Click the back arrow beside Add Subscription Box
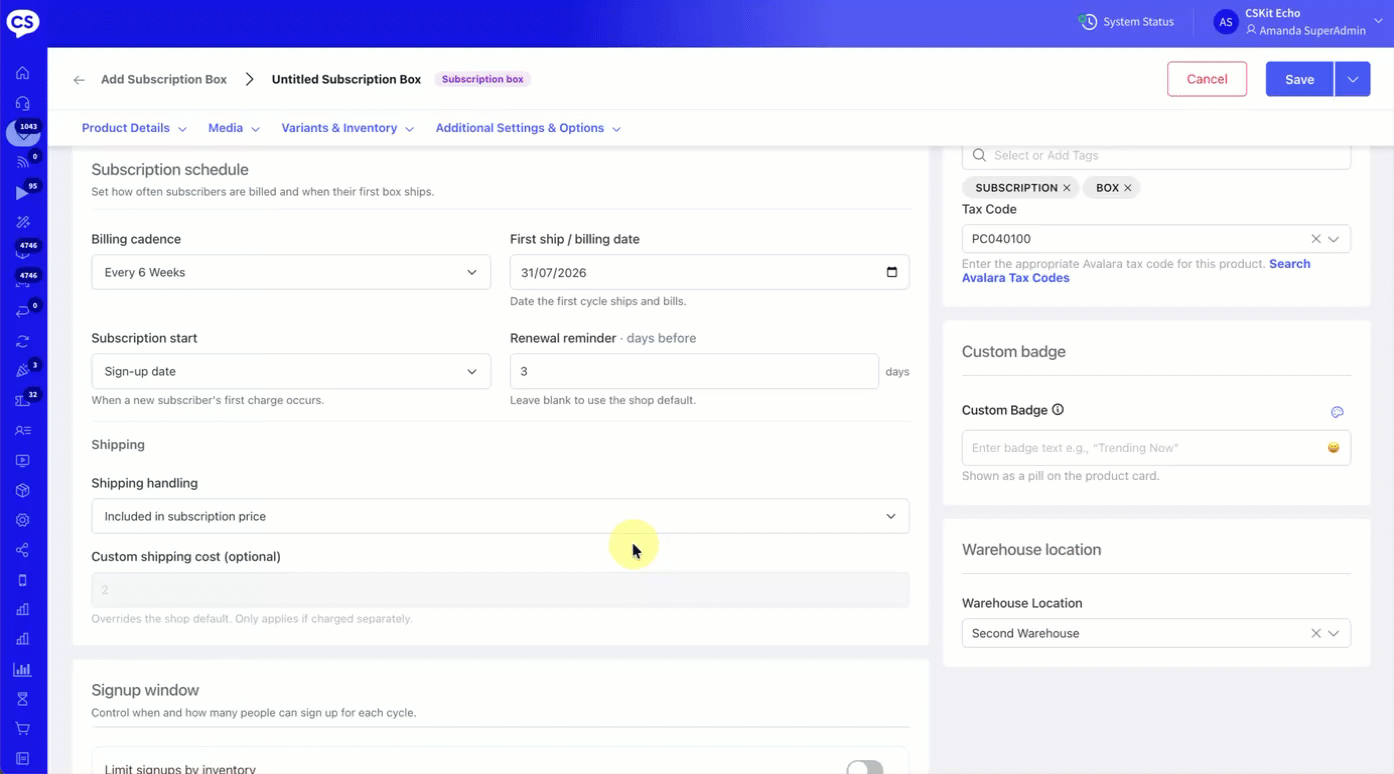This screenshot has height=774, width=1394. [x=79, y=80]
